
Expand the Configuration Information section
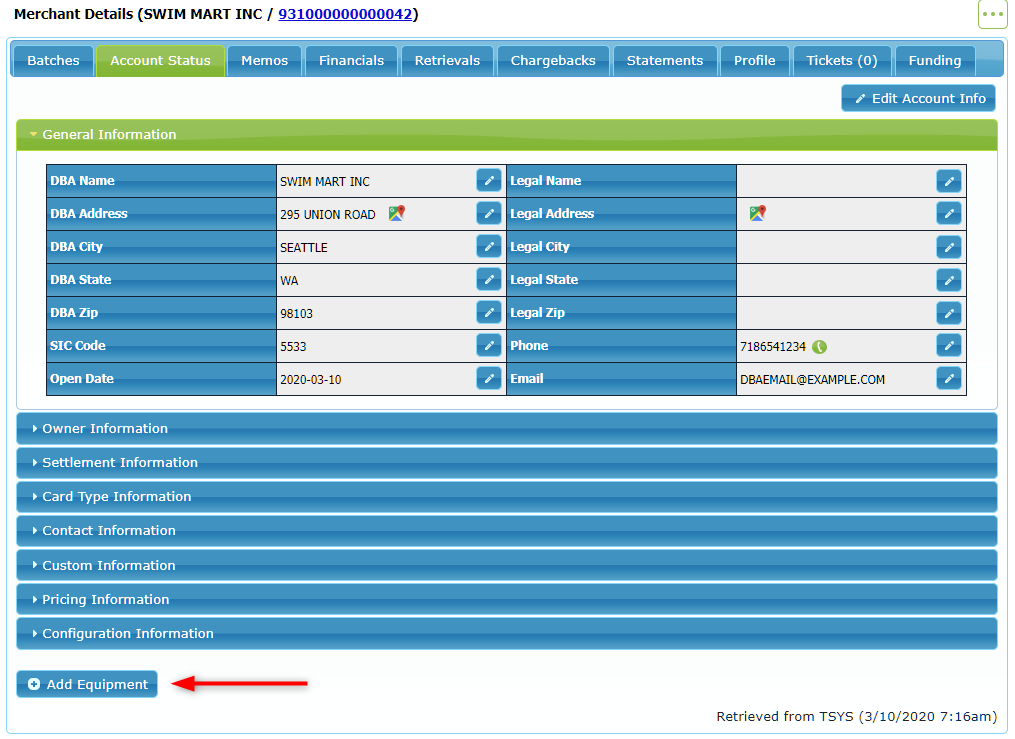click(x=506, y=634)
